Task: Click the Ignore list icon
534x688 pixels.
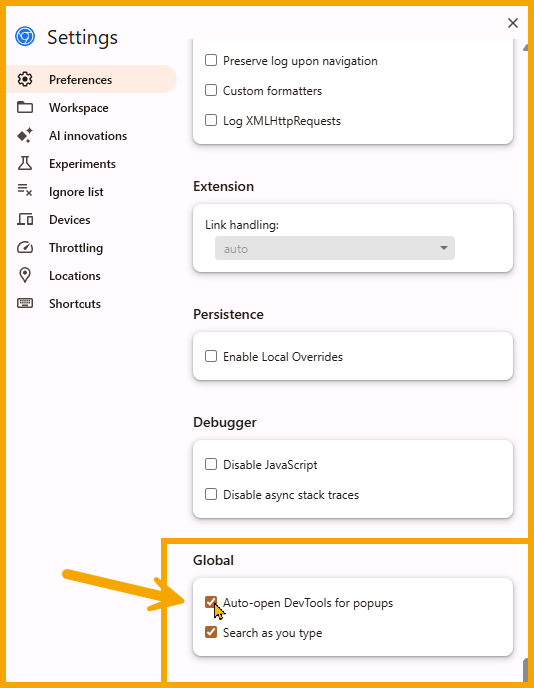Action: coord(25,190)
